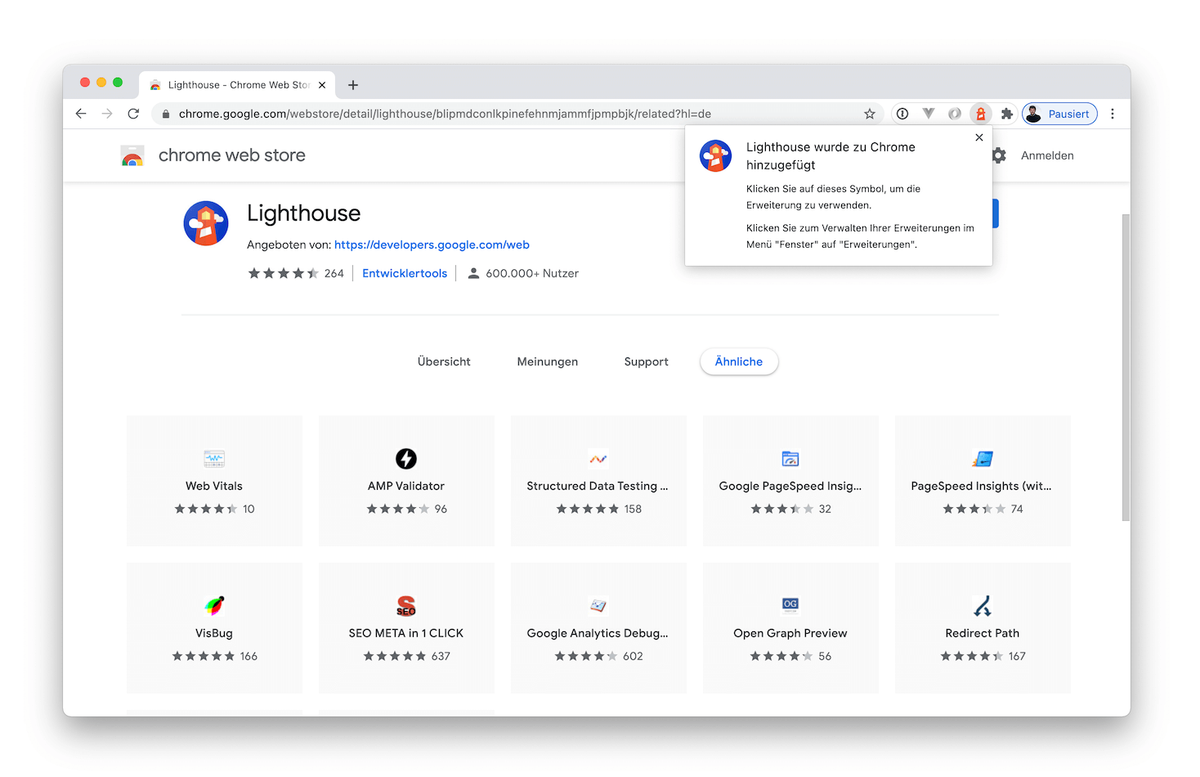Click the chrome web store title text
Screen dimensions: 1200x777
(232, 156)
